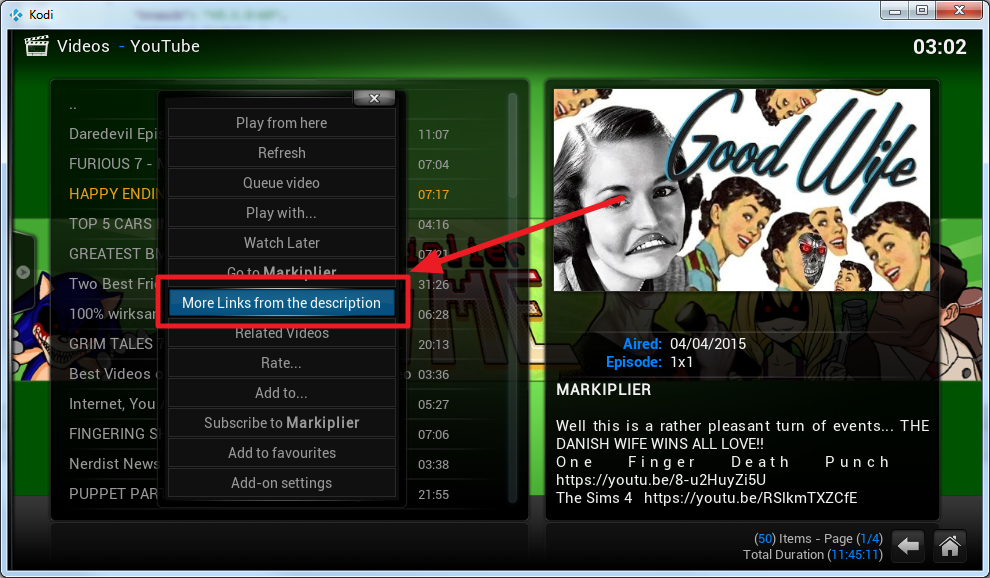Add video to Watch Later

[282, 243]
